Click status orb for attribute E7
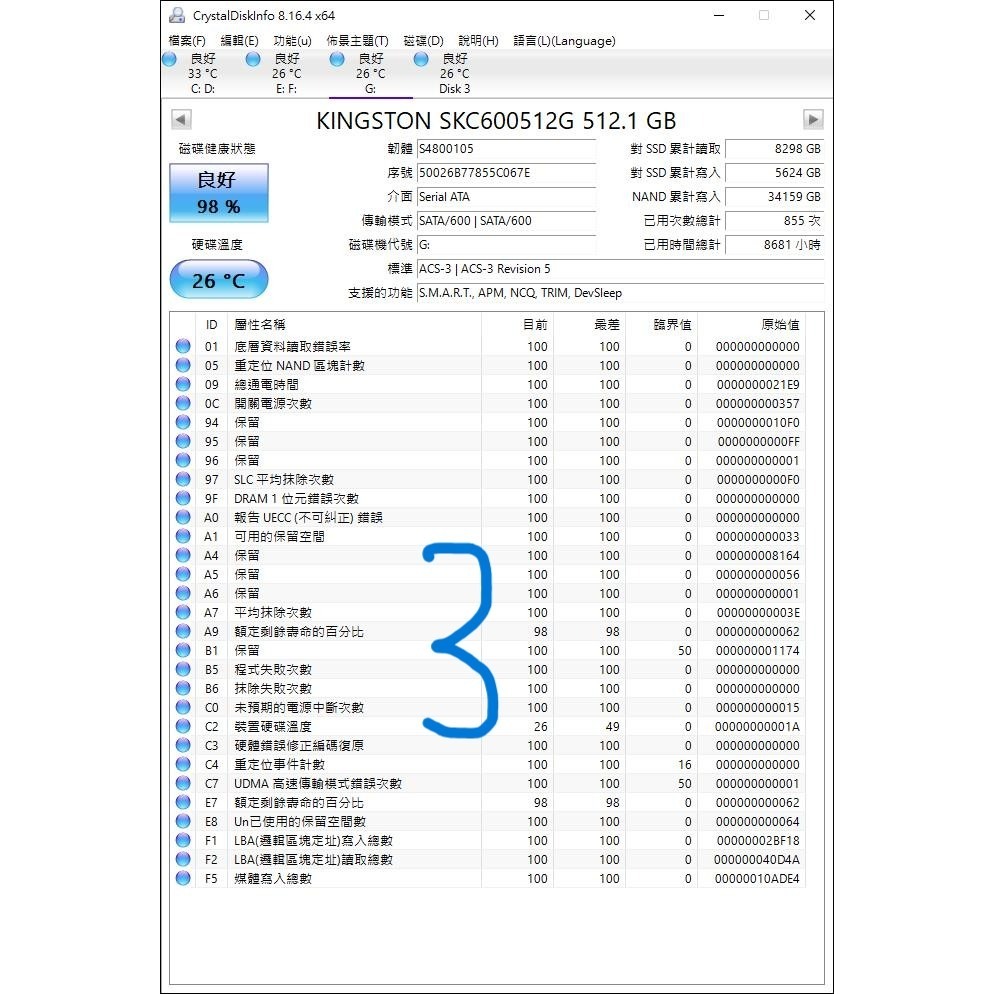This screenshot has height=994, width=994. (x=183, y=803)
